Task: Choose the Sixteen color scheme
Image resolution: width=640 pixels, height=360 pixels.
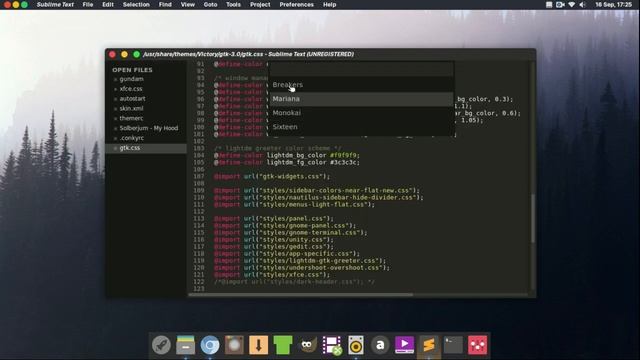Action: click(361, 127)
